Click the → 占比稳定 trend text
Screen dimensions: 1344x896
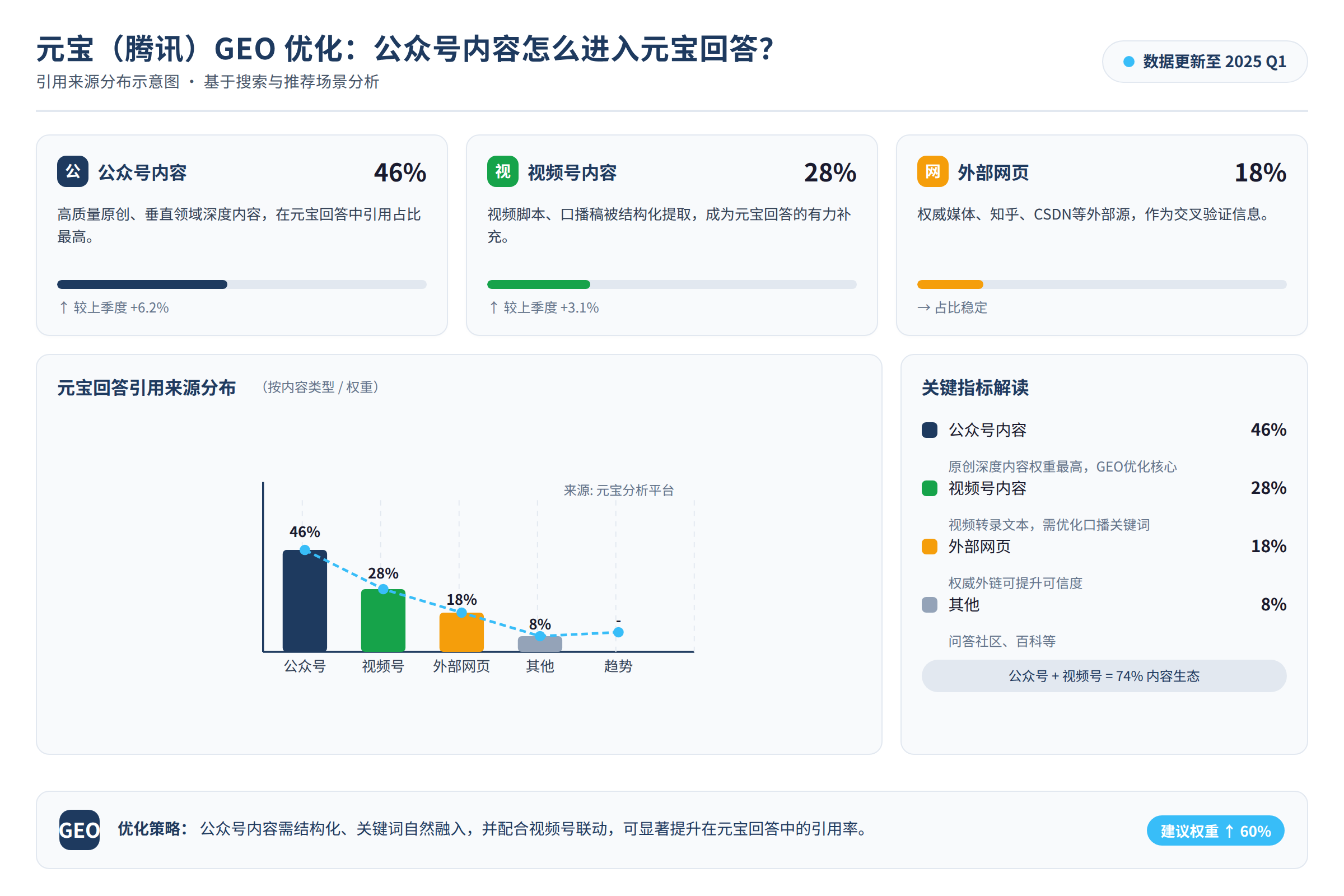point(953,308)
